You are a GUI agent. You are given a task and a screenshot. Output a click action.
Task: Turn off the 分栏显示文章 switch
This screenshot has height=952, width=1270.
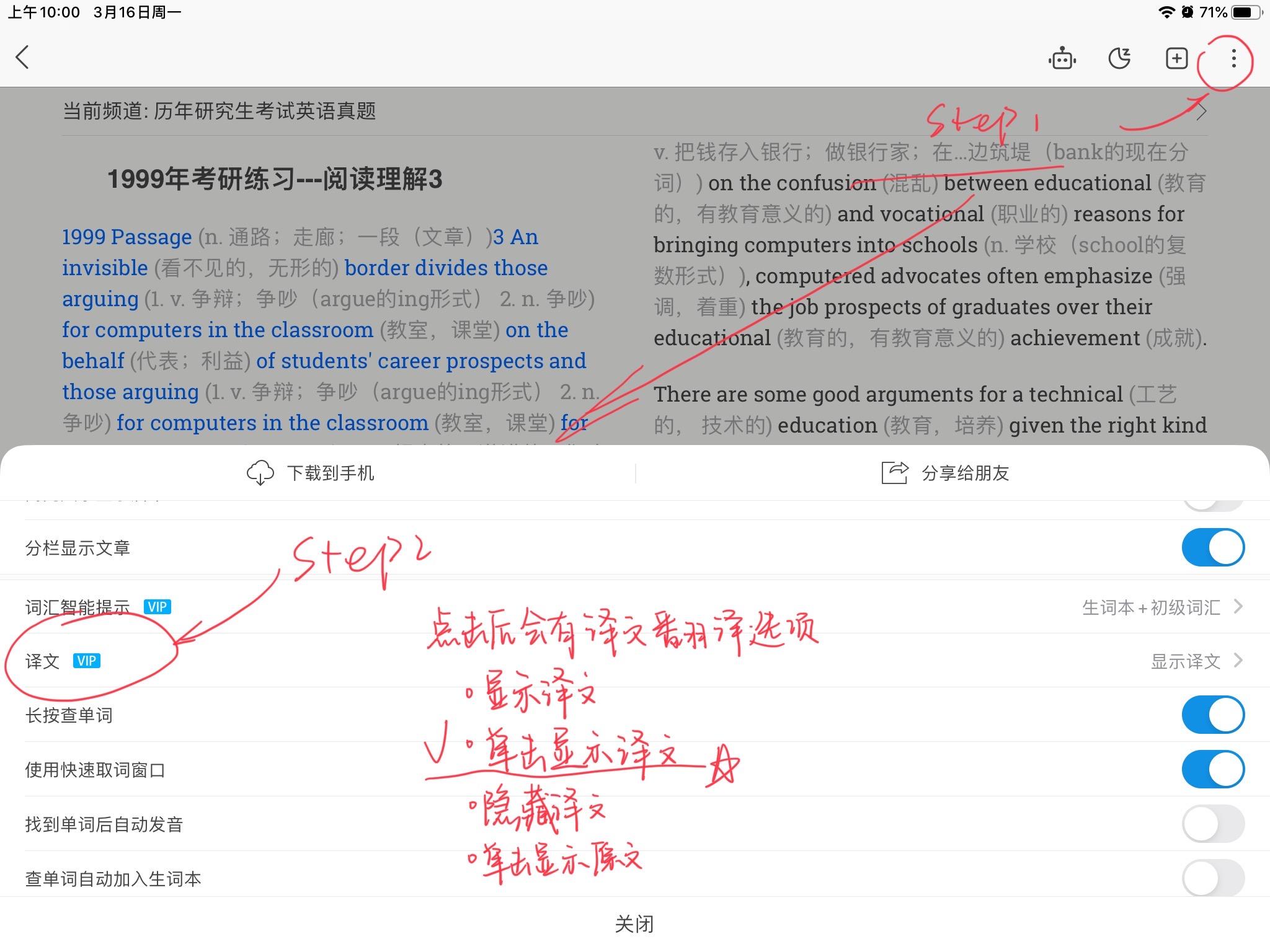[1212, 547]
